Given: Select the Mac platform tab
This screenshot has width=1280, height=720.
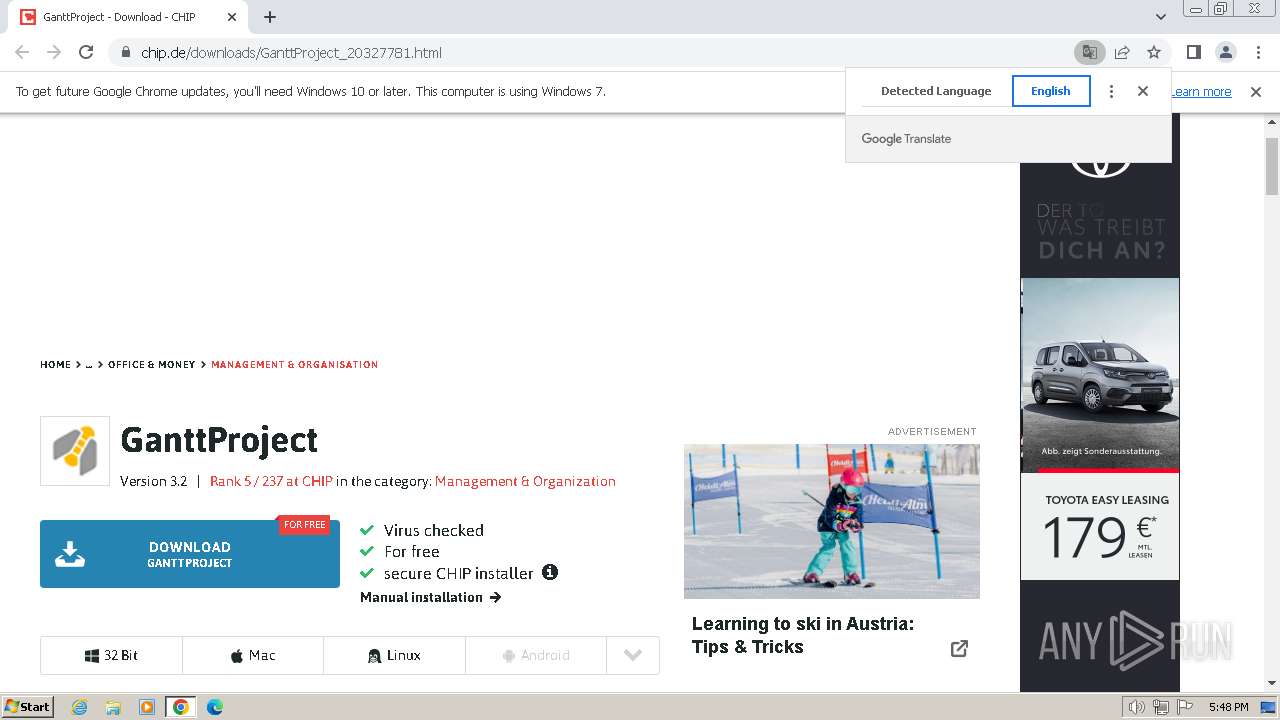Looking at the screenshot, I should (x=253, y=655).
